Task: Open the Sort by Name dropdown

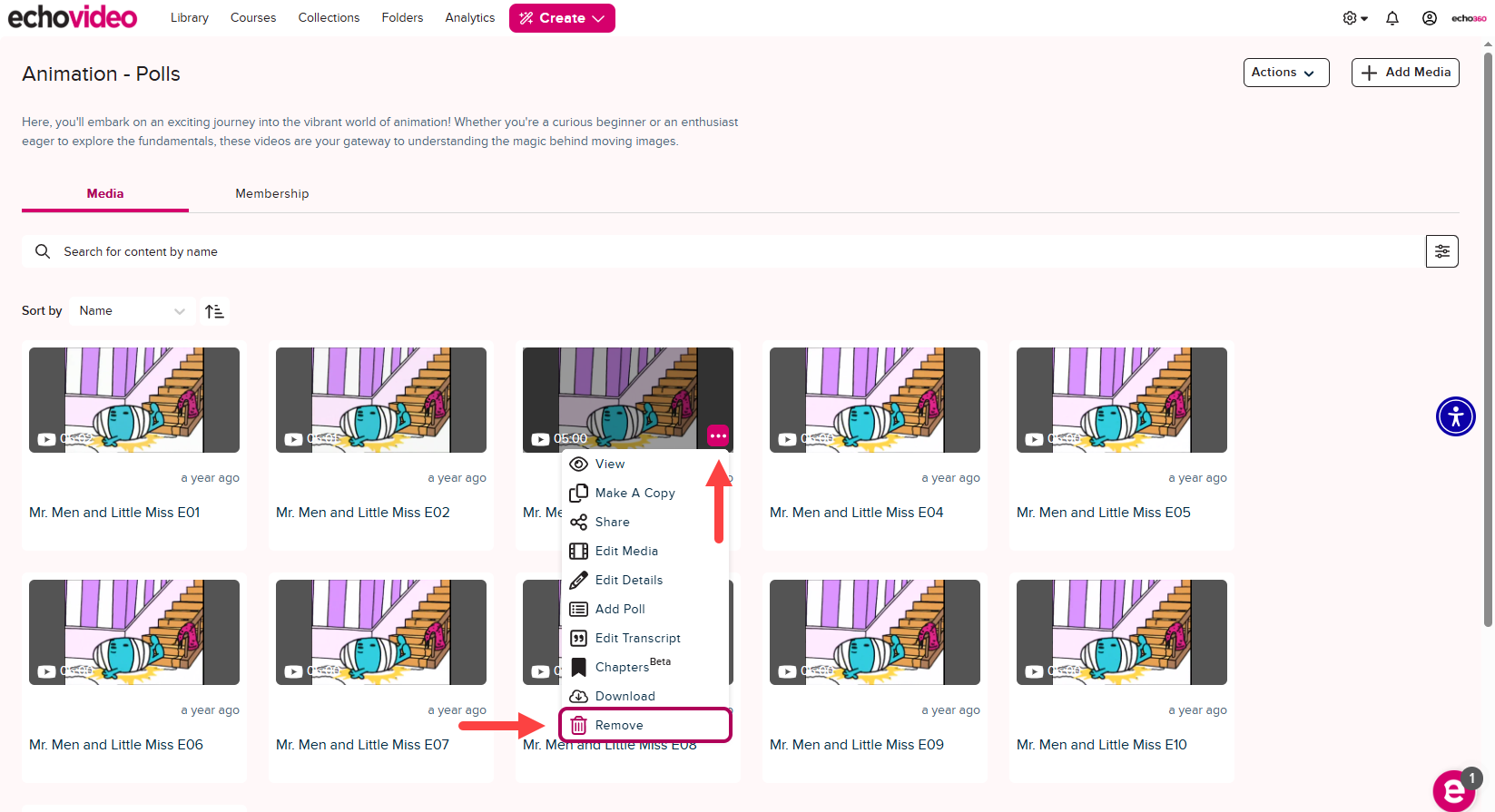Action: 132,311
